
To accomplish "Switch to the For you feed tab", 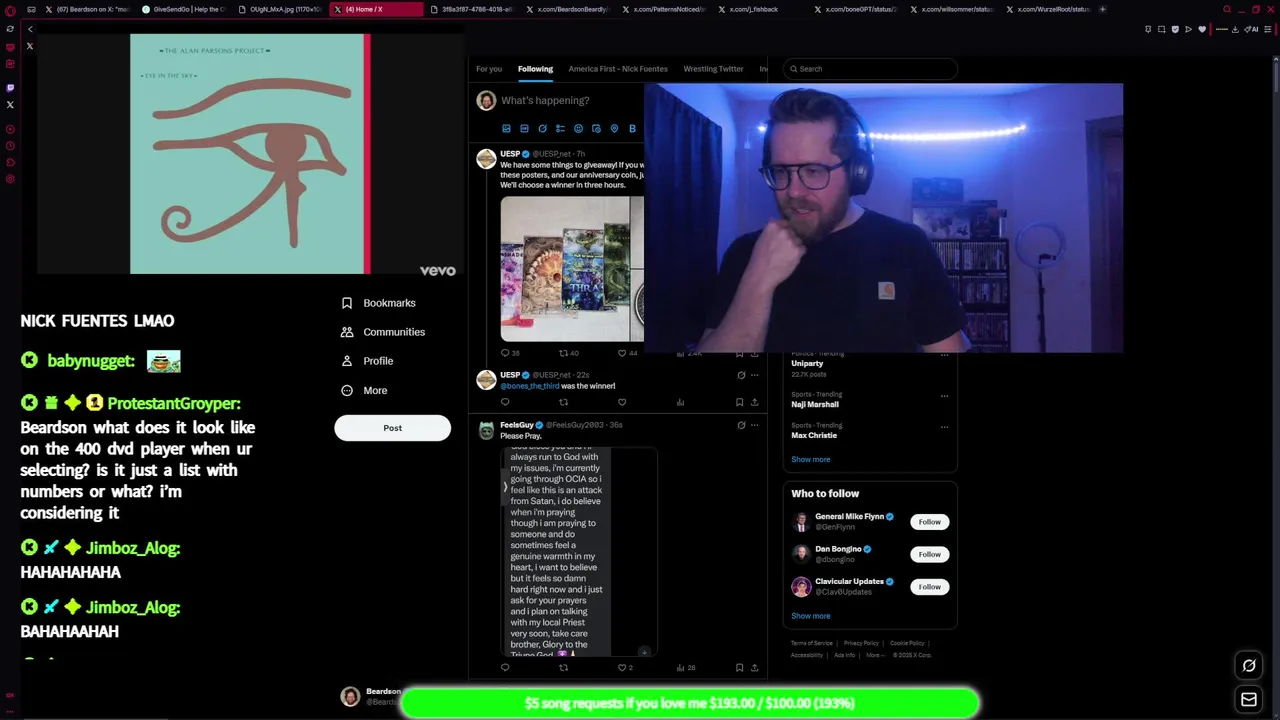I will point(489,69).
